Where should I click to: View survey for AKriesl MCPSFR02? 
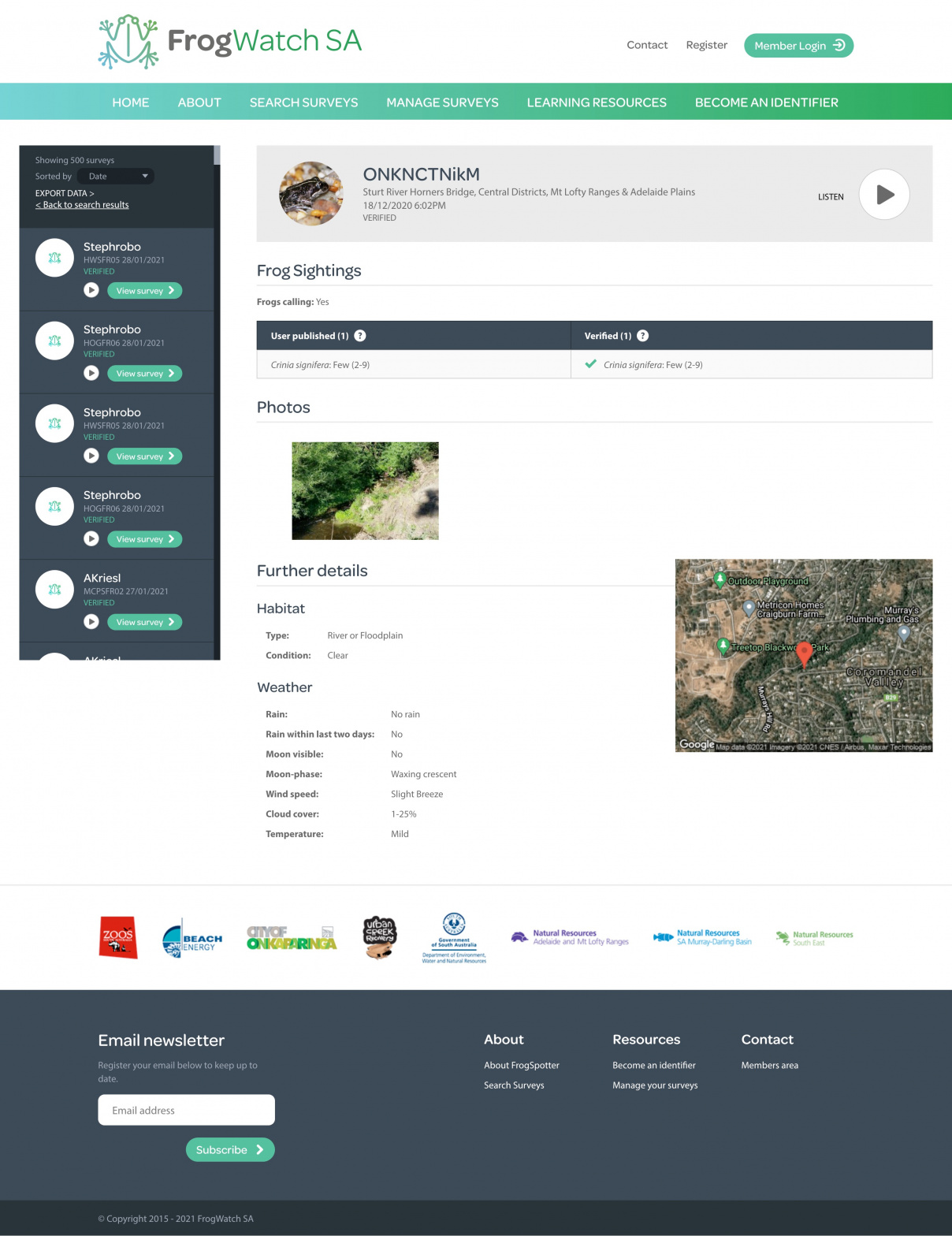tap(145, 622)
